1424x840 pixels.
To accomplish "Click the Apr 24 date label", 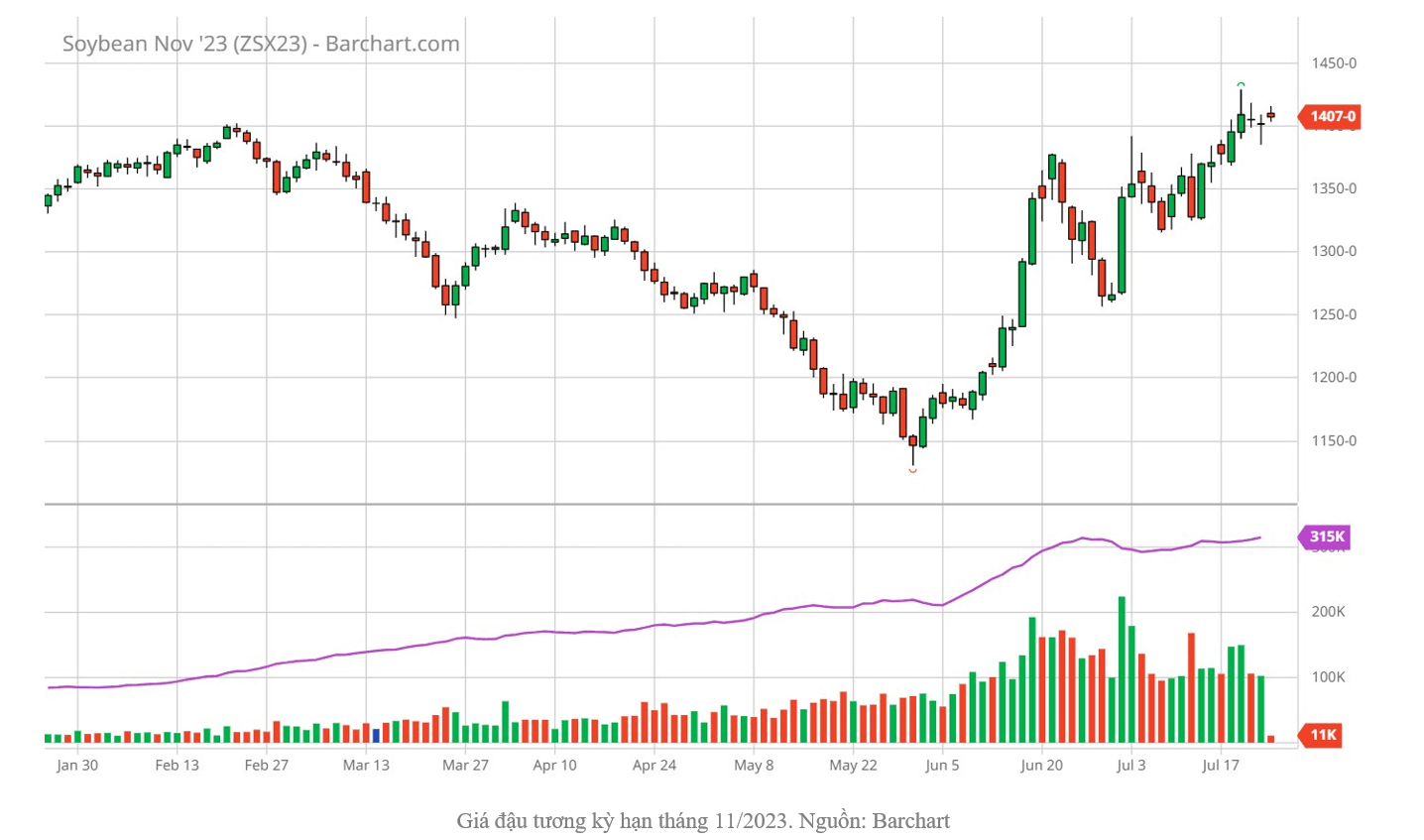I will 654,765.
